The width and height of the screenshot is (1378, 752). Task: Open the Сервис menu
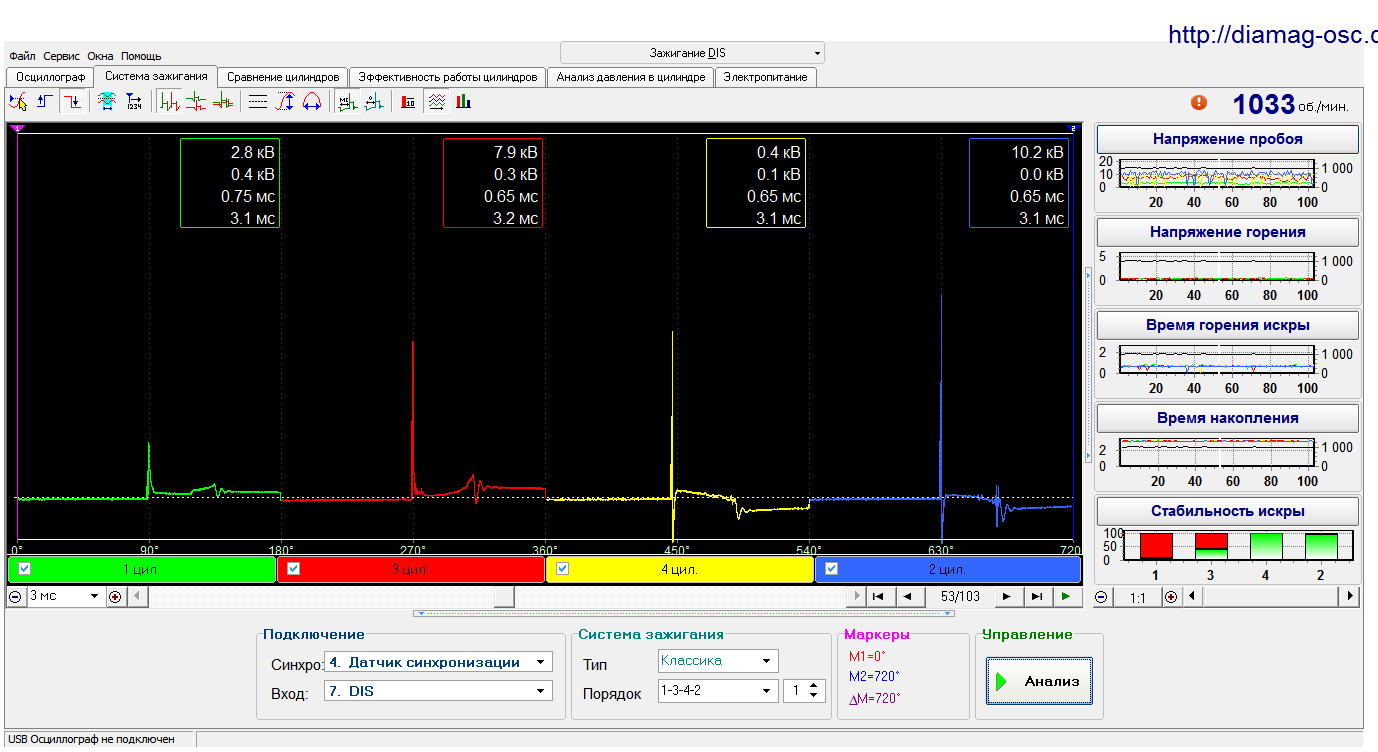pyautogui.click(x=63, y=56)
